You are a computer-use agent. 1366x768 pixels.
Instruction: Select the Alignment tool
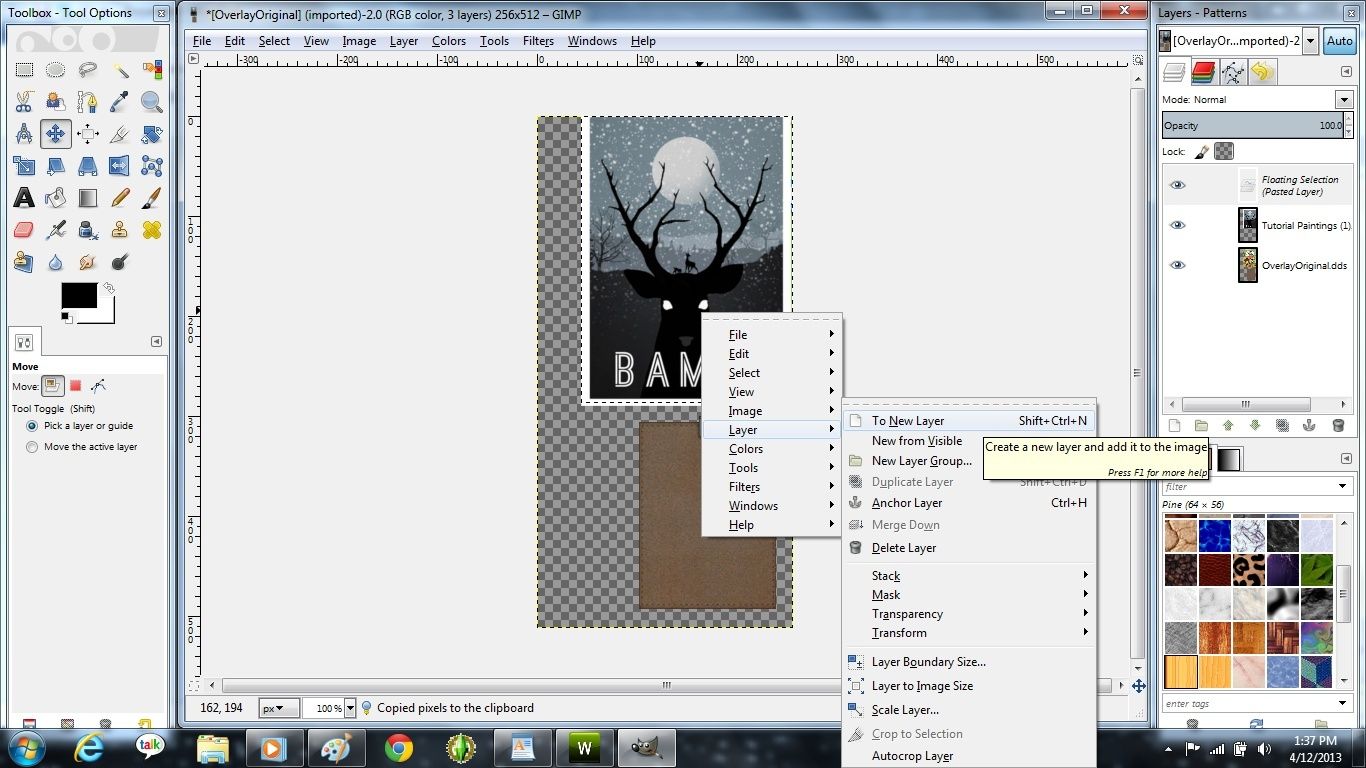click(88, 134)
